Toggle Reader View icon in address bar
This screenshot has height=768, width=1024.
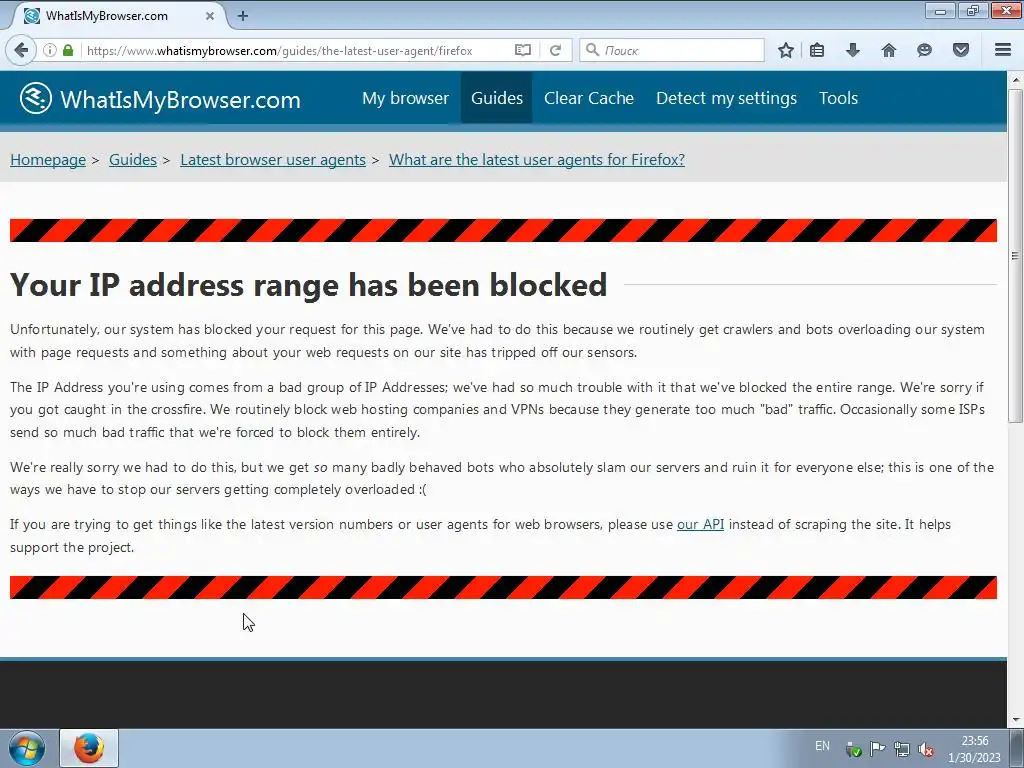pyautogui.click(x=522, y=50)
